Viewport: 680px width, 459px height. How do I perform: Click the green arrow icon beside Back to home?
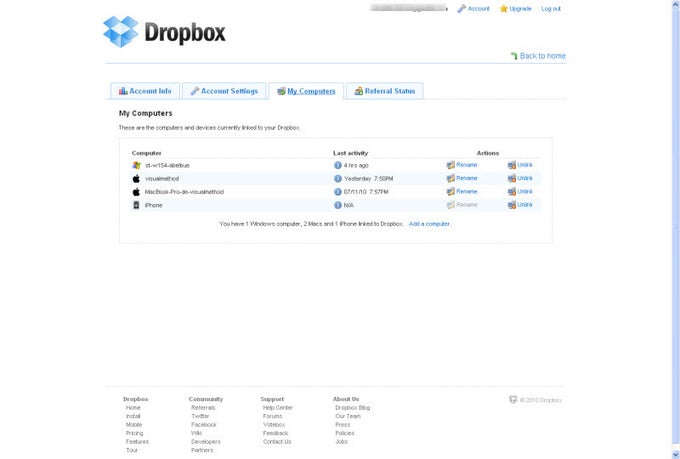point(514,56)
